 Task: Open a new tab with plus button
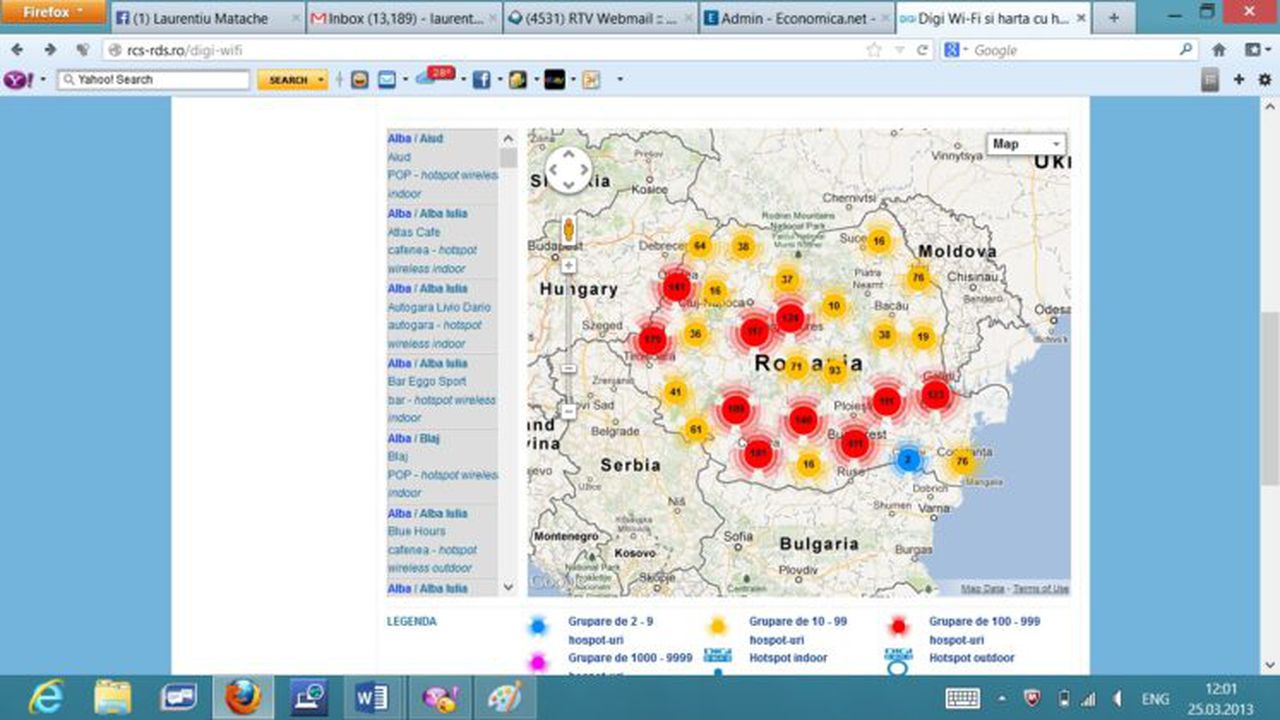pos(1114,18)
